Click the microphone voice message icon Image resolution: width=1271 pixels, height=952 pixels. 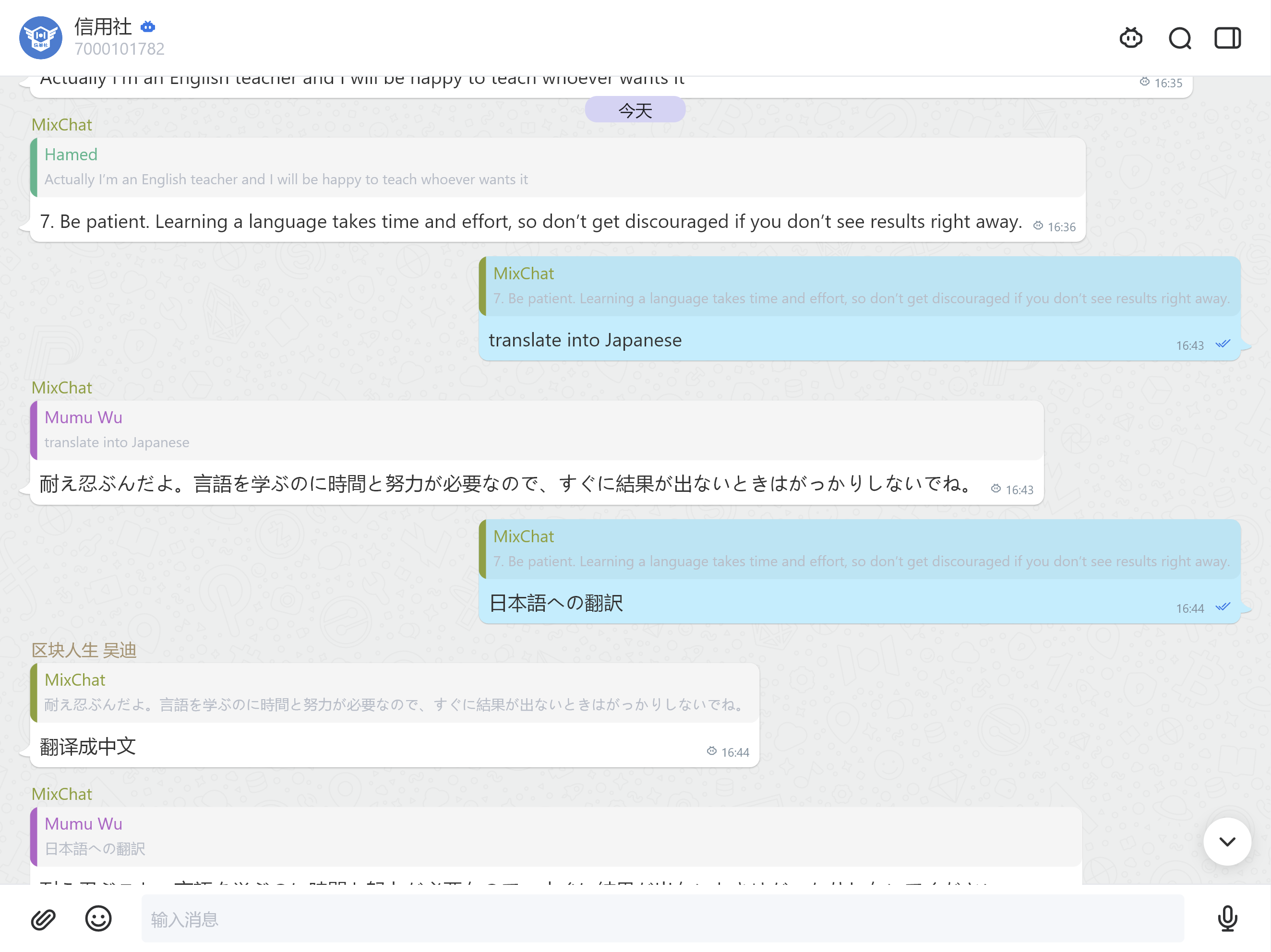tap(1227, 918)
